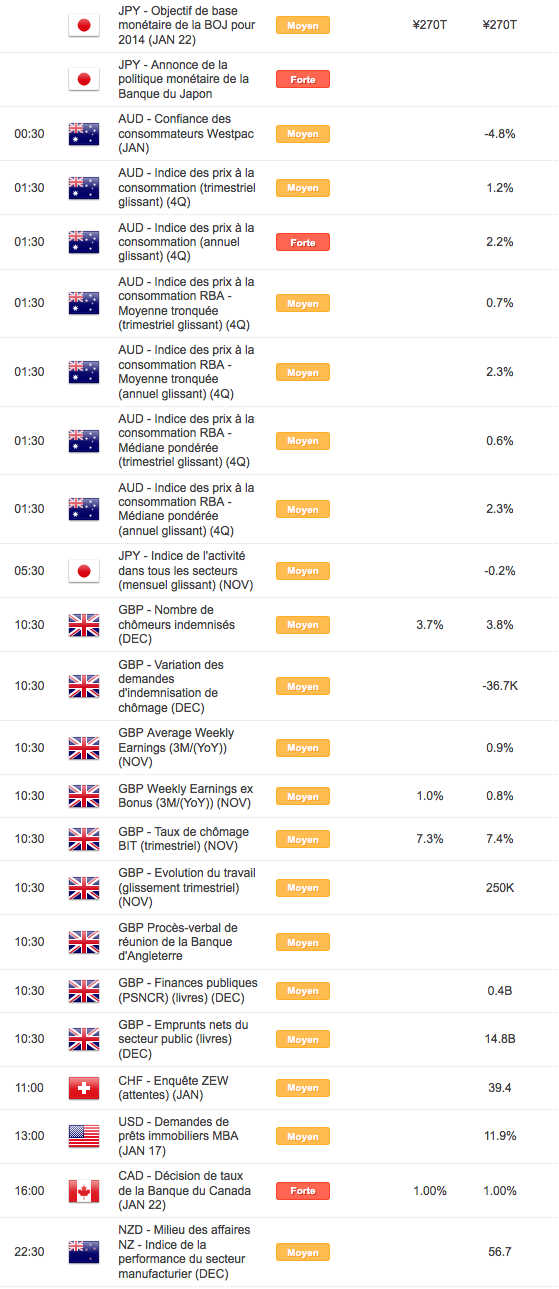Open the GBP Finances publiques (PSNCR) event
Image resolution: width=559 pixels, height=1289 pixels.
tap(187, 990)
